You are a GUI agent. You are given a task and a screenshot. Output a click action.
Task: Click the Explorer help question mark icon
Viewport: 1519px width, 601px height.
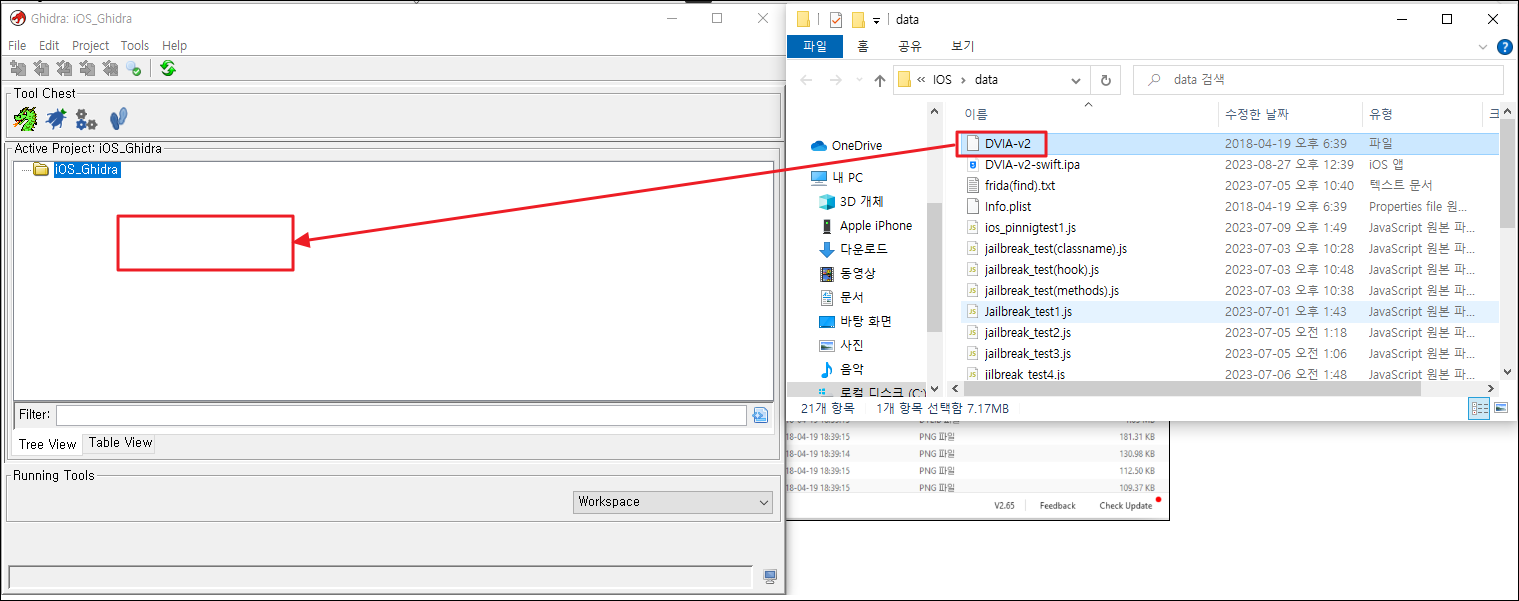point(1504,46)
